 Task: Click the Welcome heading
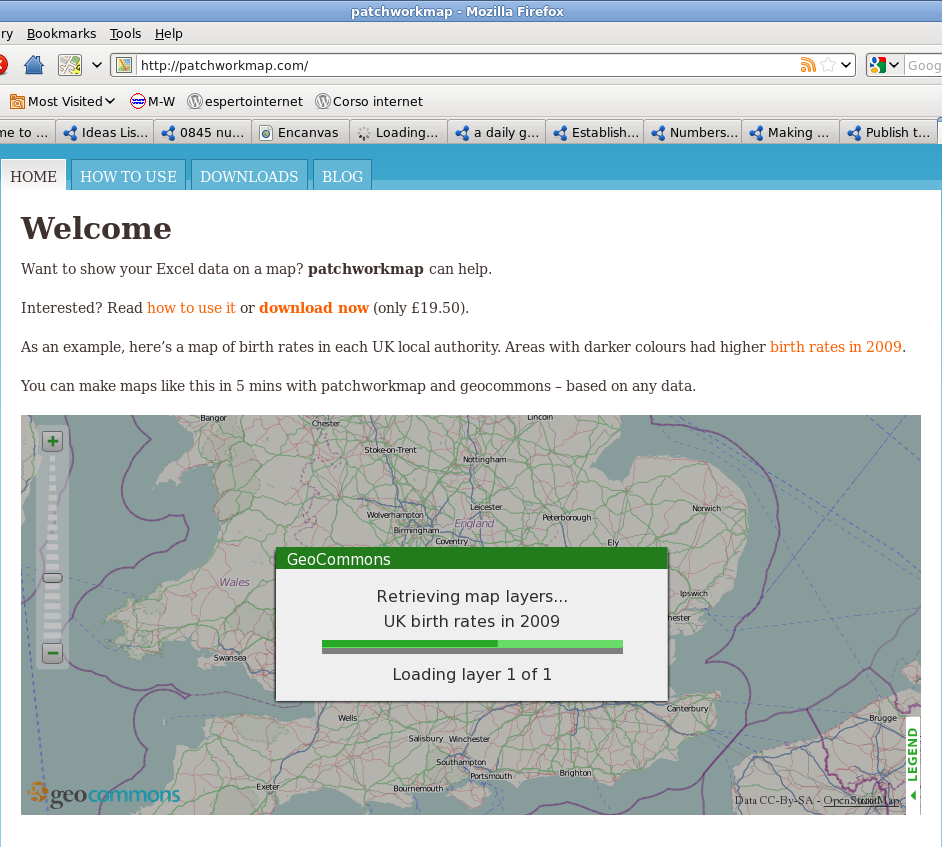(96, 228)
